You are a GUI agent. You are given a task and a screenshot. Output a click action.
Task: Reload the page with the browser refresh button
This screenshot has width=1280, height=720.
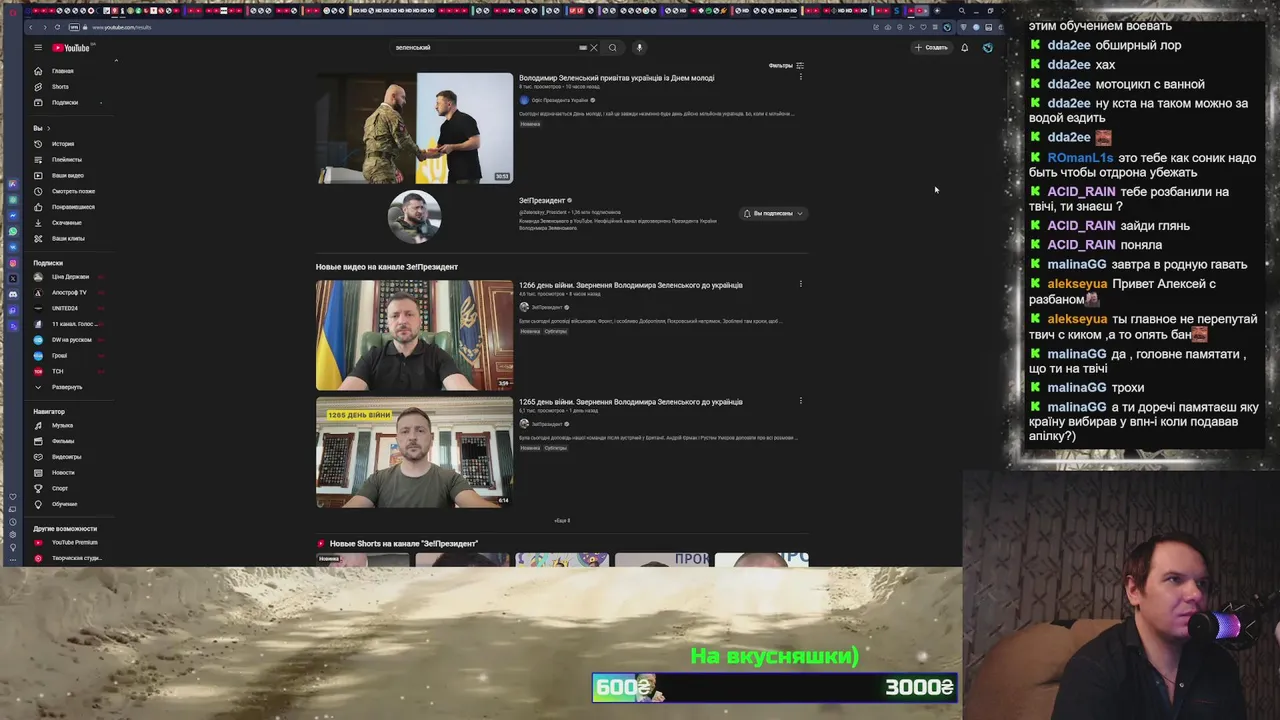(57, 27)
